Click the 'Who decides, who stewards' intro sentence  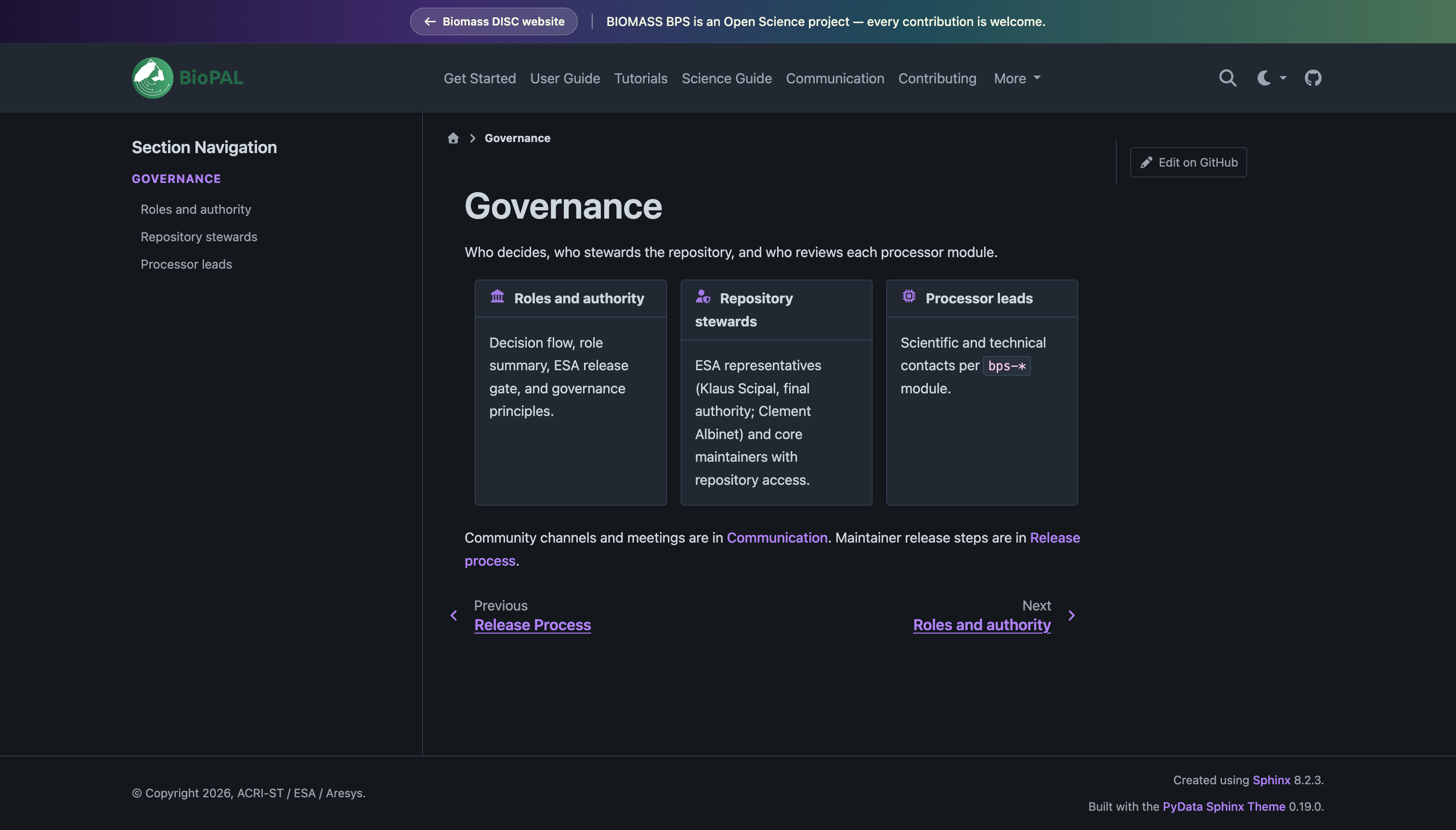coord(730,252)
